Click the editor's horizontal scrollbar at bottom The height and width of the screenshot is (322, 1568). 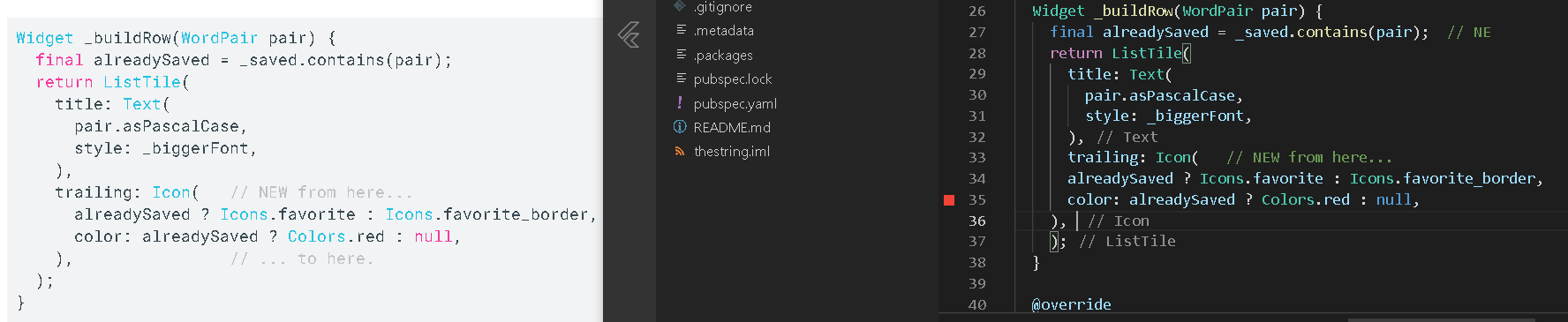(x=1442, y=318)
